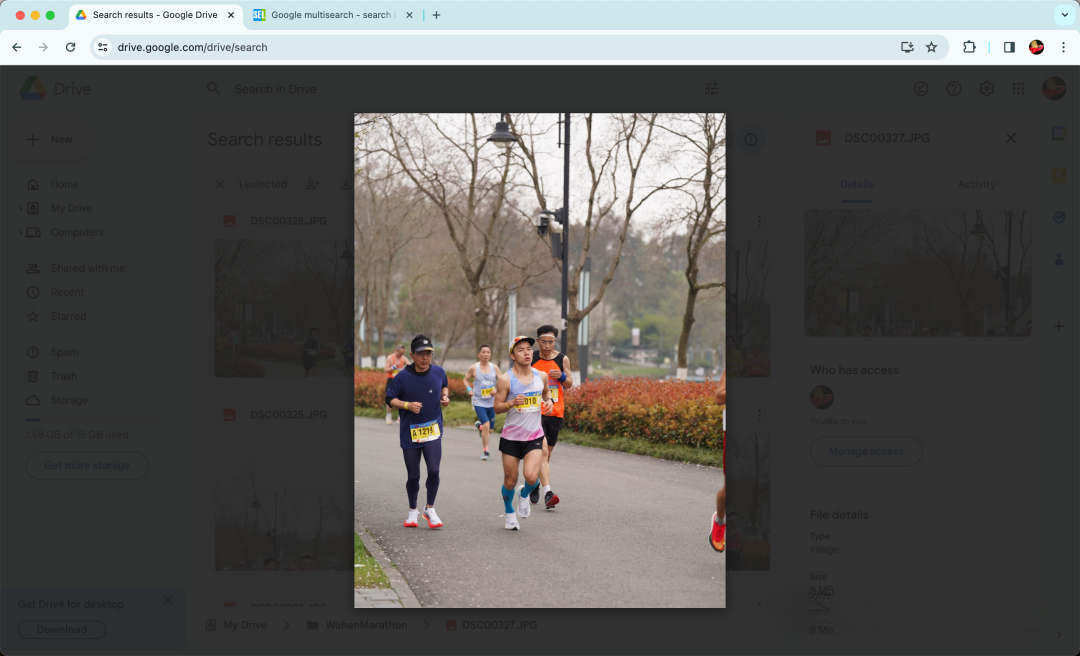
Task: Click the New button
Action: coord(50,139)
